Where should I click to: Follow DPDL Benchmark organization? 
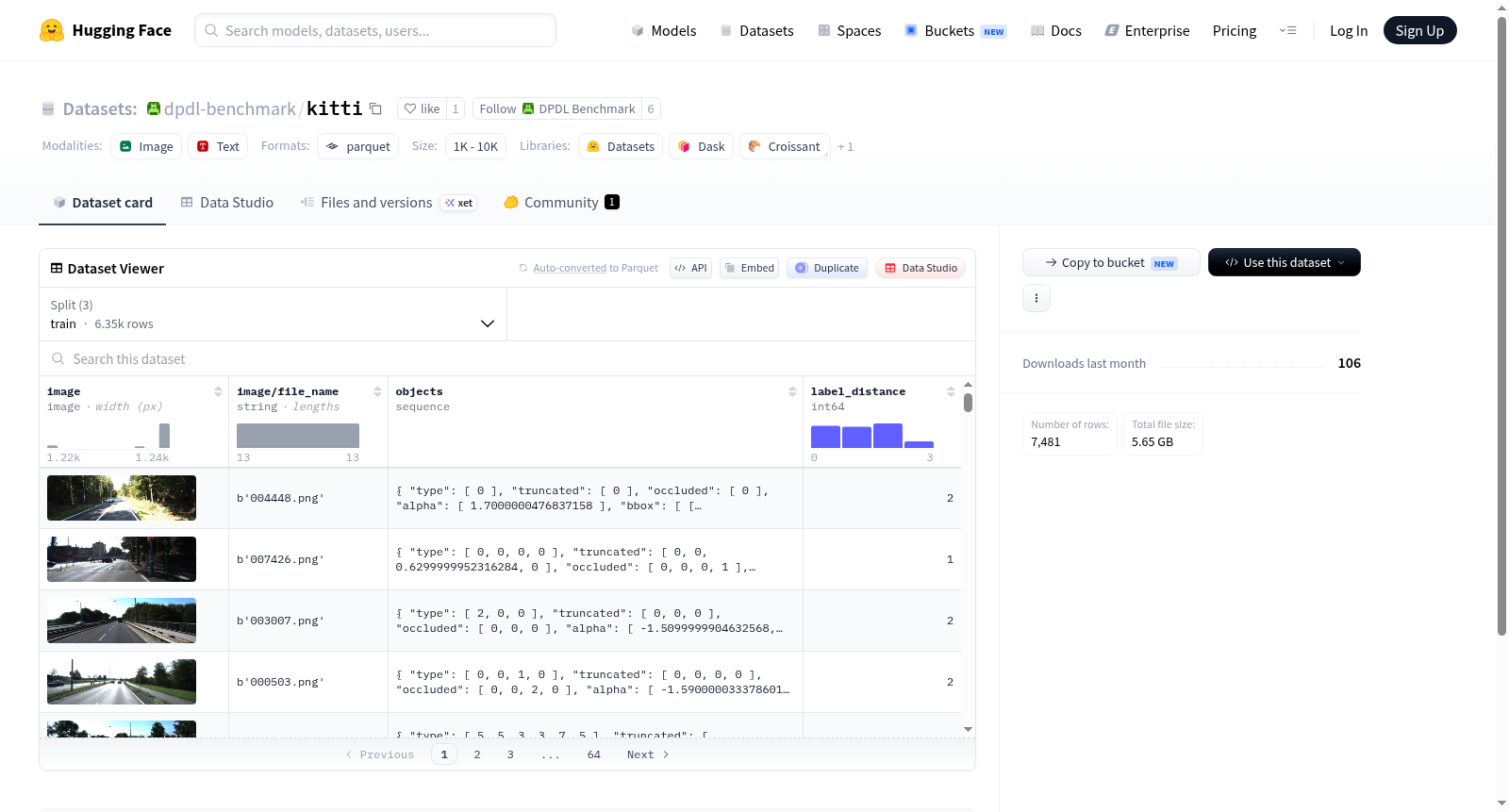[x=556, y=108]
